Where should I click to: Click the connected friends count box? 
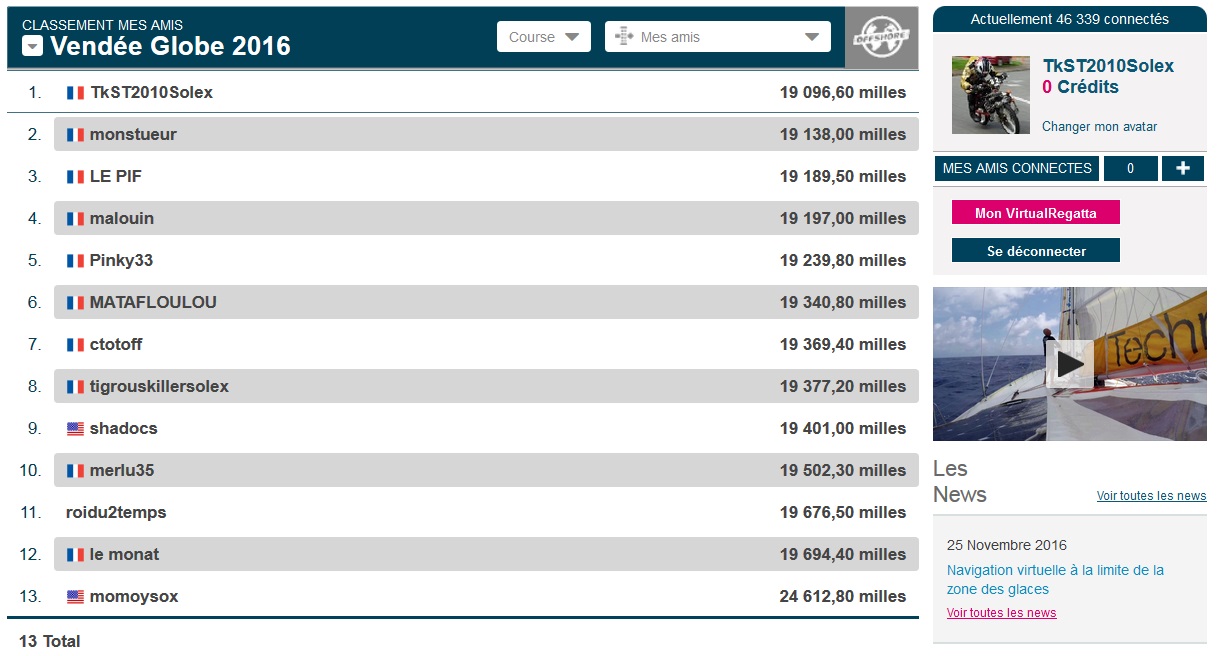pyautogui.click(x=1130, y=168)
